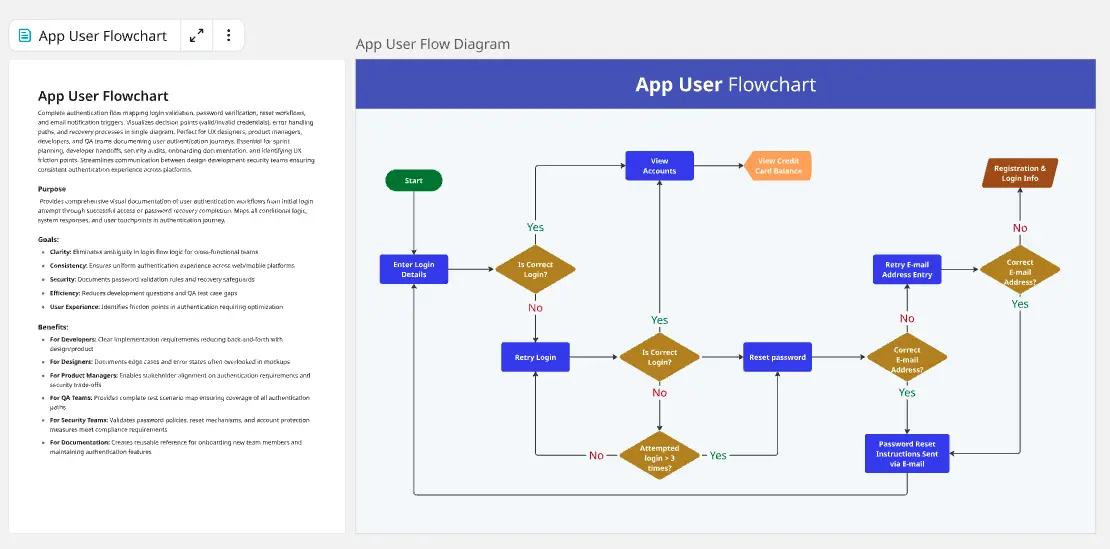Click the Benefits heading in the description panel
The image size is (1110, 549).
tap(54, 327)
